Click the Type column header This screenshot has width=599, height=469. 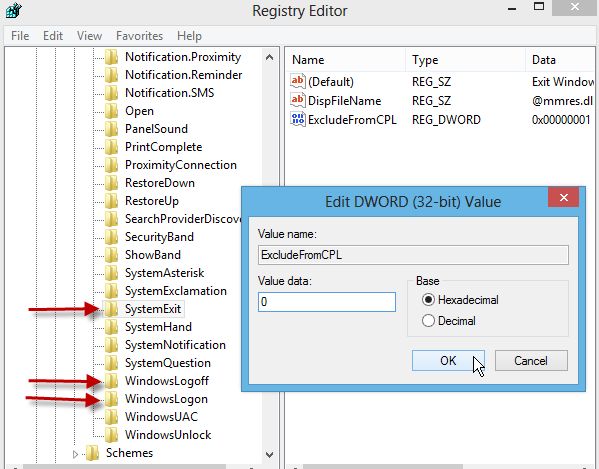[465, 60]
